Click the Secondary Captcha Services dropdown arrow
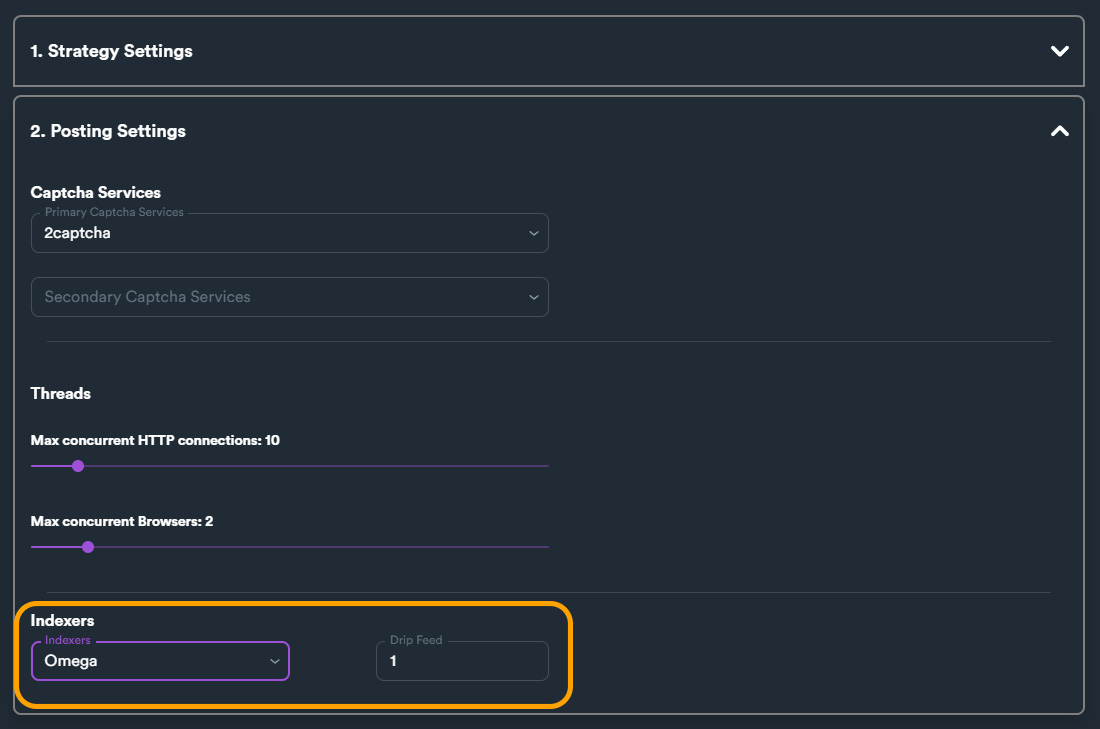 (533, 297)
